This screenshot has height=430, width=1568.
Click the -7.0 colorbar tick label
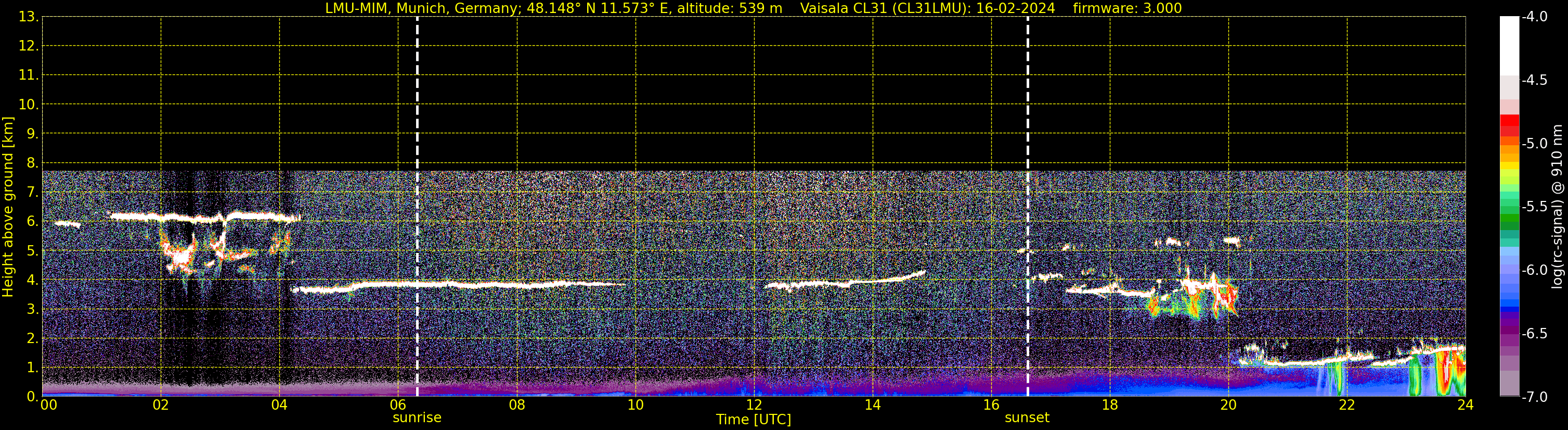[1535, 397]
